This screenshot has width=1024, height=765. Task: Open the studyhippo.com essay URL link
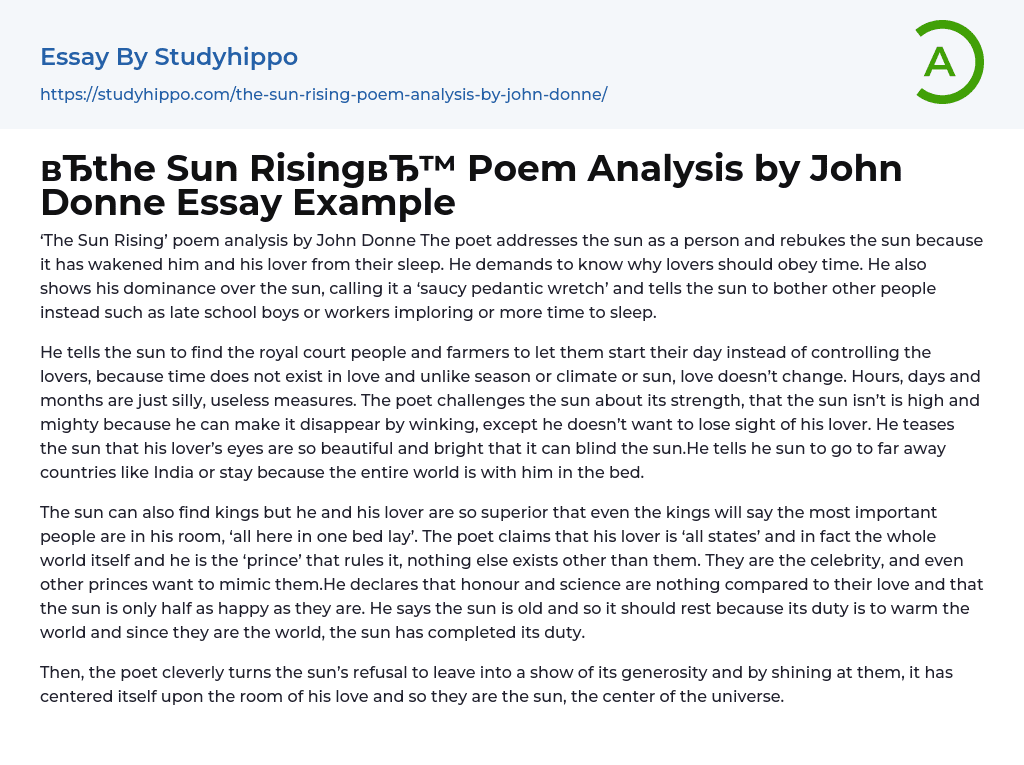tap(323, 94)
